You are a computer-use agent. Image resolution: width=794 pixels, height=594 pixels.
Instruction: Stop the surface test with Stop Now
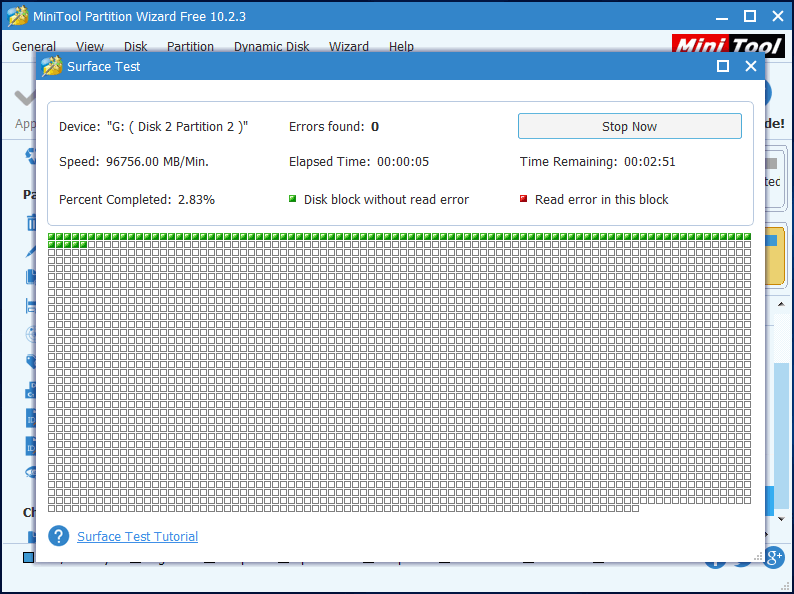tap(629, 126)
